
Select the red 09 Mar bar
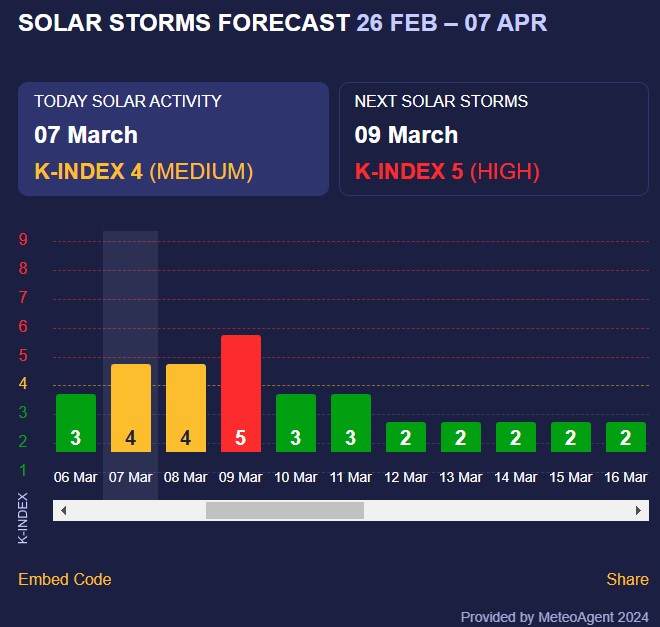coord(241,393)
